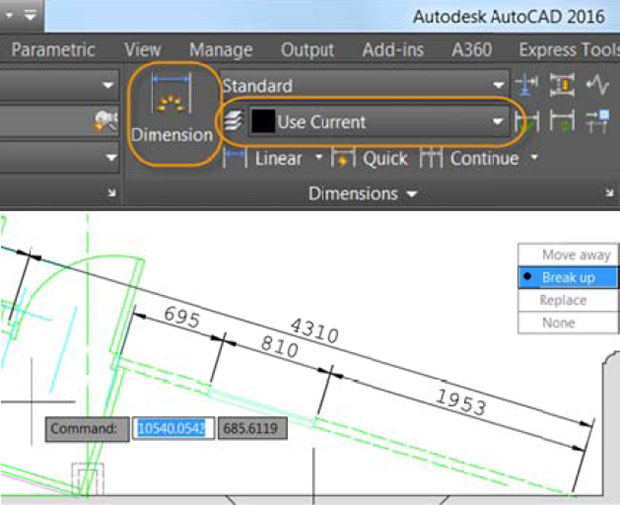
Task: Click the Reassociate dimension icon
Action: tap(597, 121)
